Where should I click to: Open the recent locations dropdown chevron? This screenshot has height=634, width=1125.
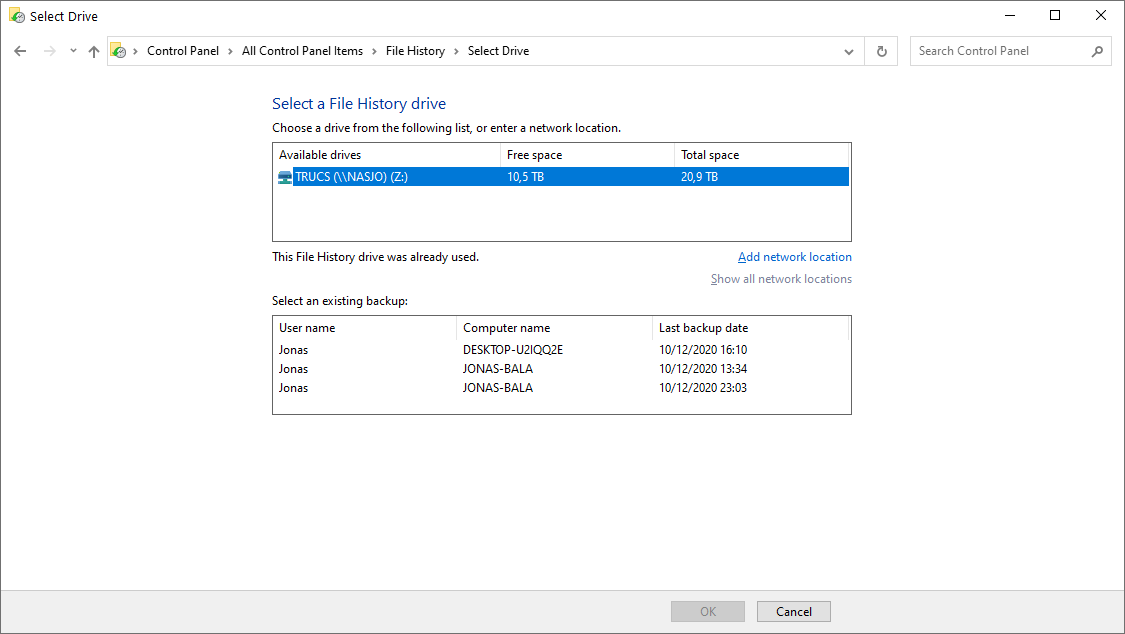point(73,51)
